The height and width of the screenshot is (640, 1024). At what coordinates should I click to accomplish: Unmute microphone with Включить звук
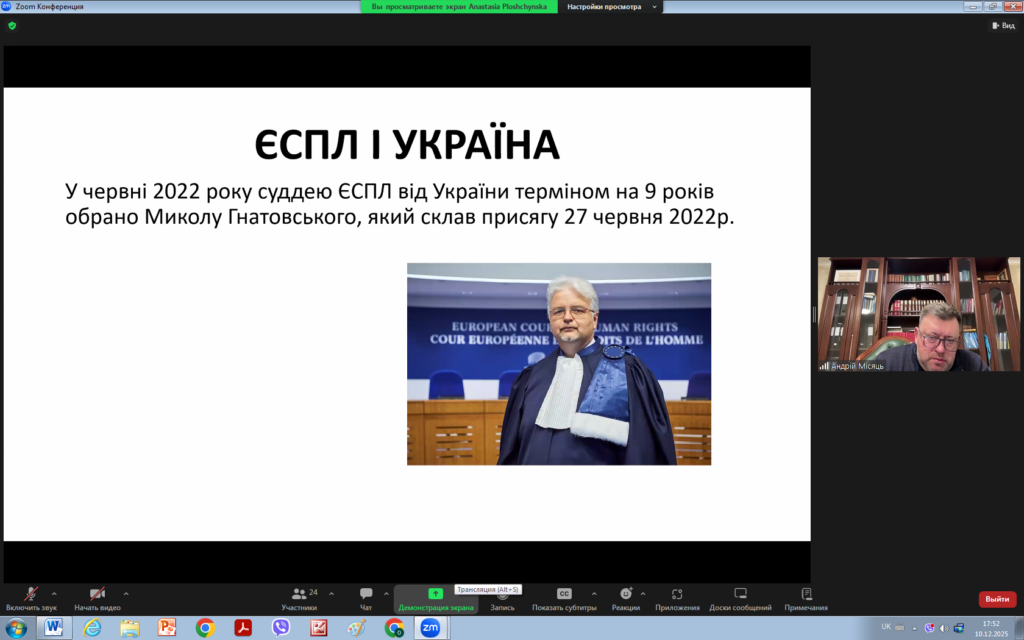pos(31,597)
